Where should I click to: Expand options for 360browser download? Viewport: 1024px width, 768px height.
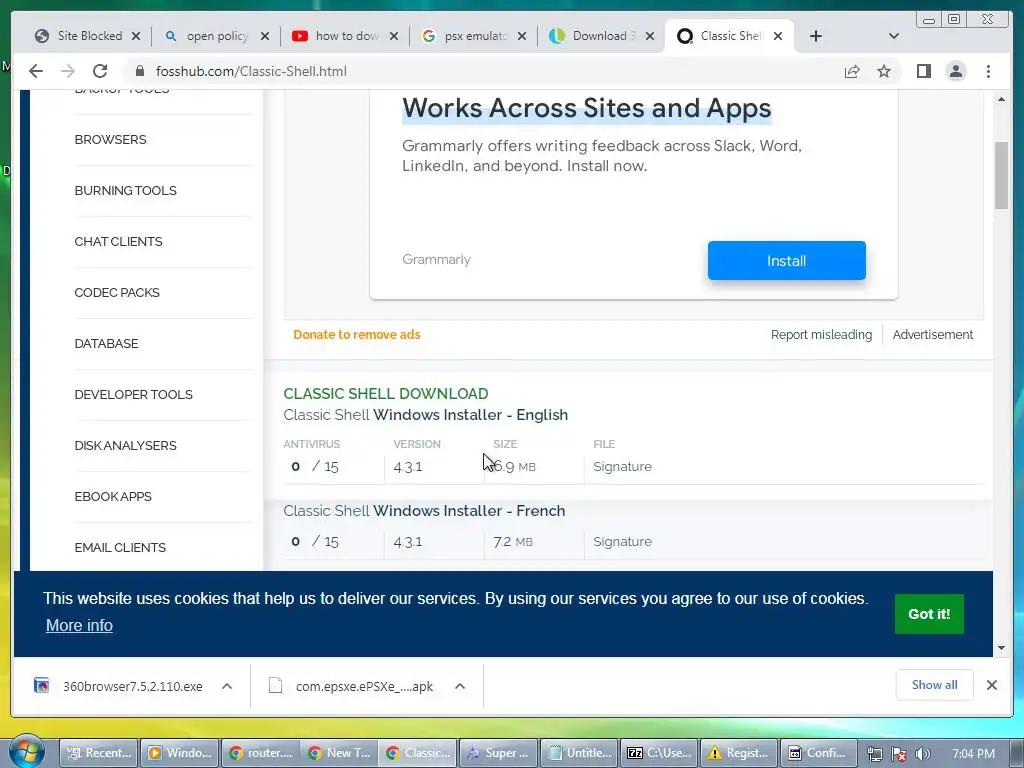(x=227, y=686)
